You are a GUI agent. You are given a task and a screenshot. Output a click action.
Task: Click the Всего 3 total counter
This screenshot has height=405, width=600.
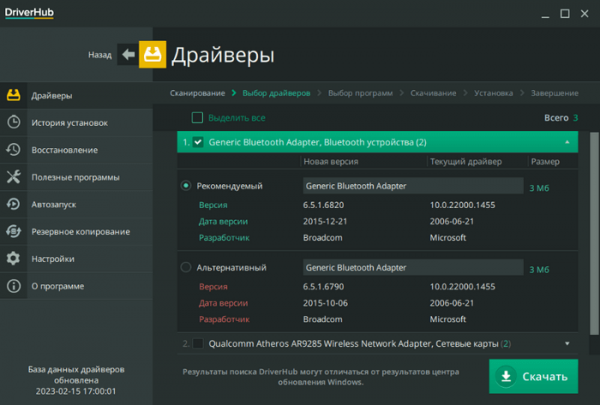point(561,118)
